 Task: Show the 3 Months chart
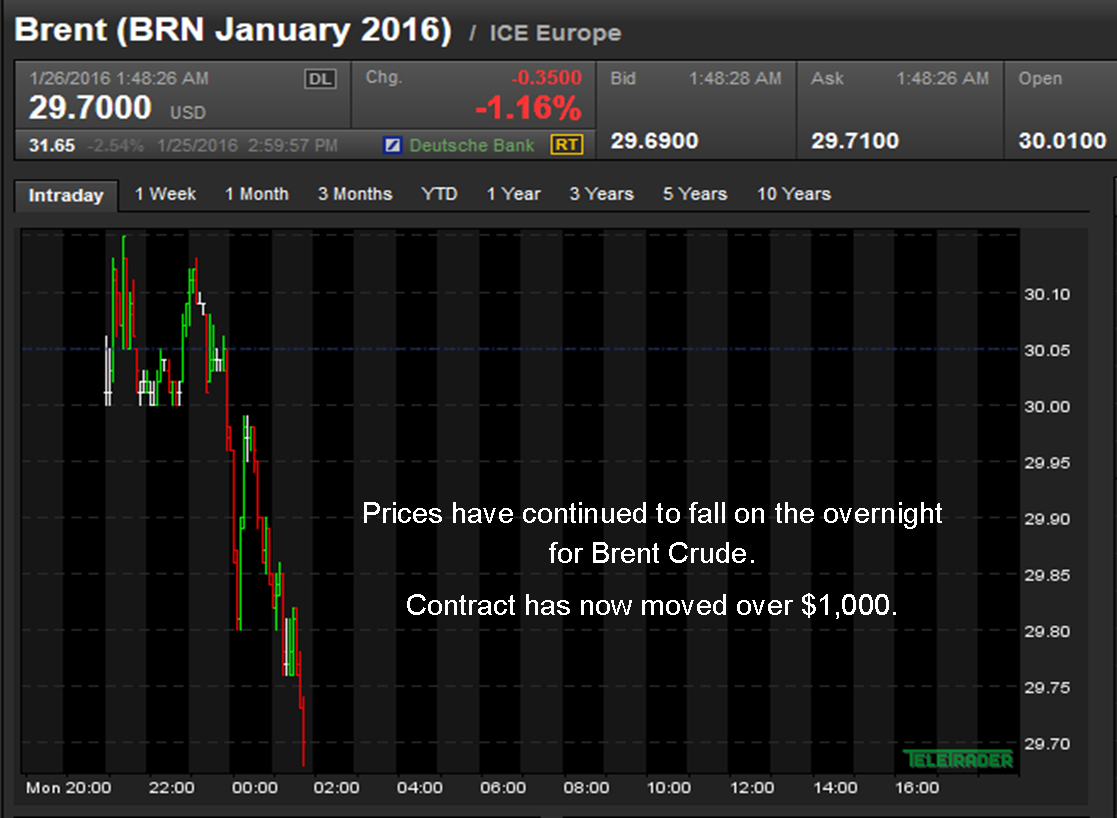355,194
